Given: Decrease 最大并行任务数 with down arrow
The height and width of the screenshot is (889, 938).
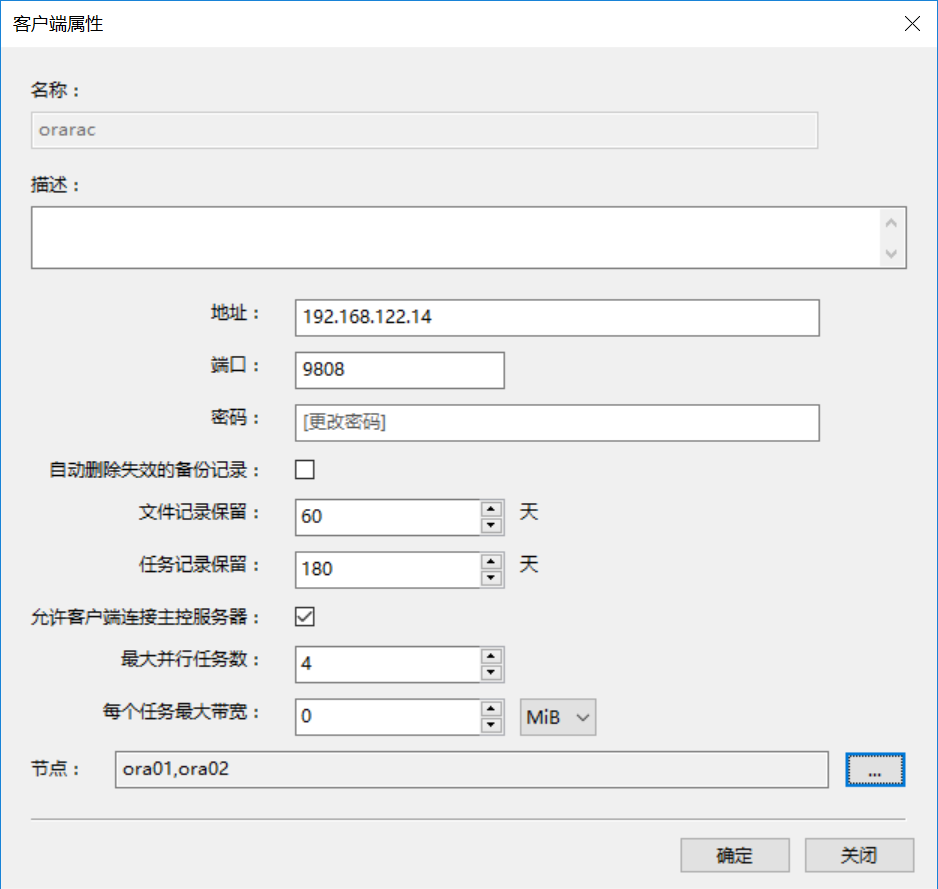Looking at the screenshot, I should [x=491, y=673].
